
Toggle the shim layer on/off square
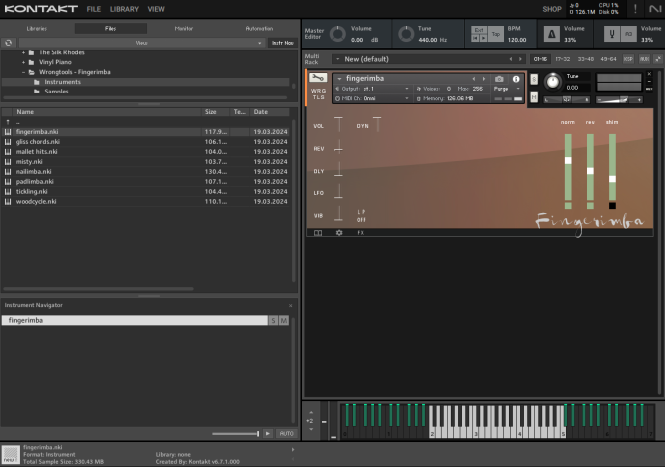point(612,206)
